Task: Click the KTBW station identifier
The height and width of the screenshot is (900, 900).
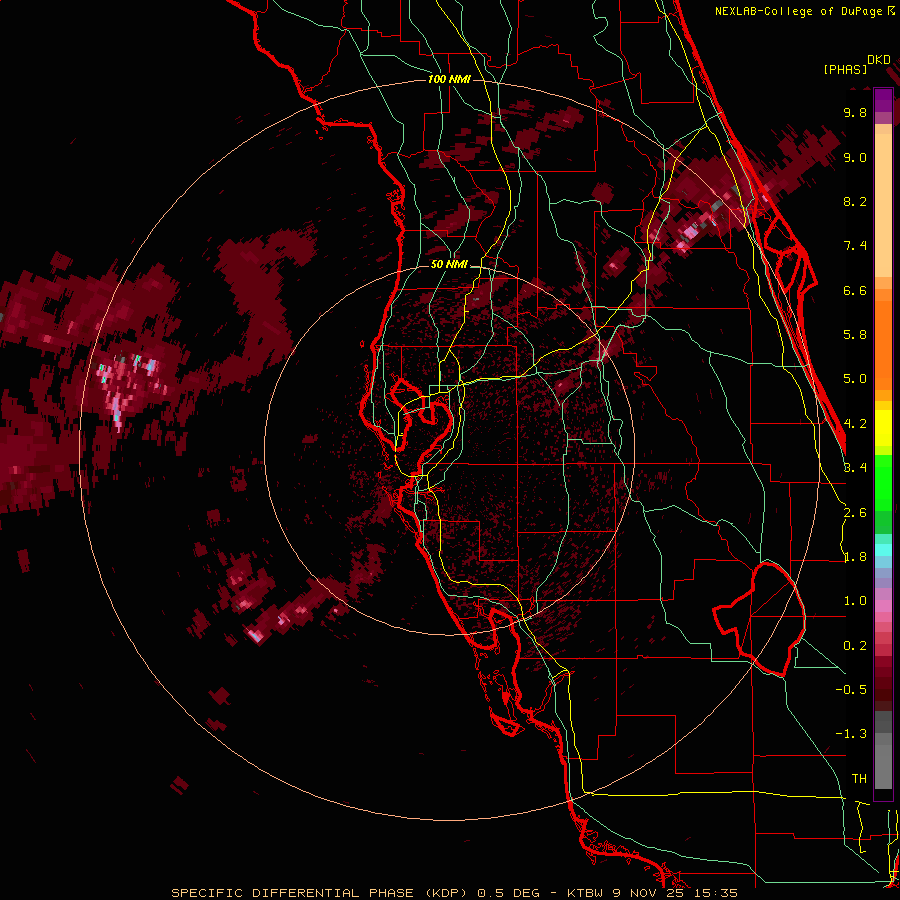Action: [x=586, y=893]
